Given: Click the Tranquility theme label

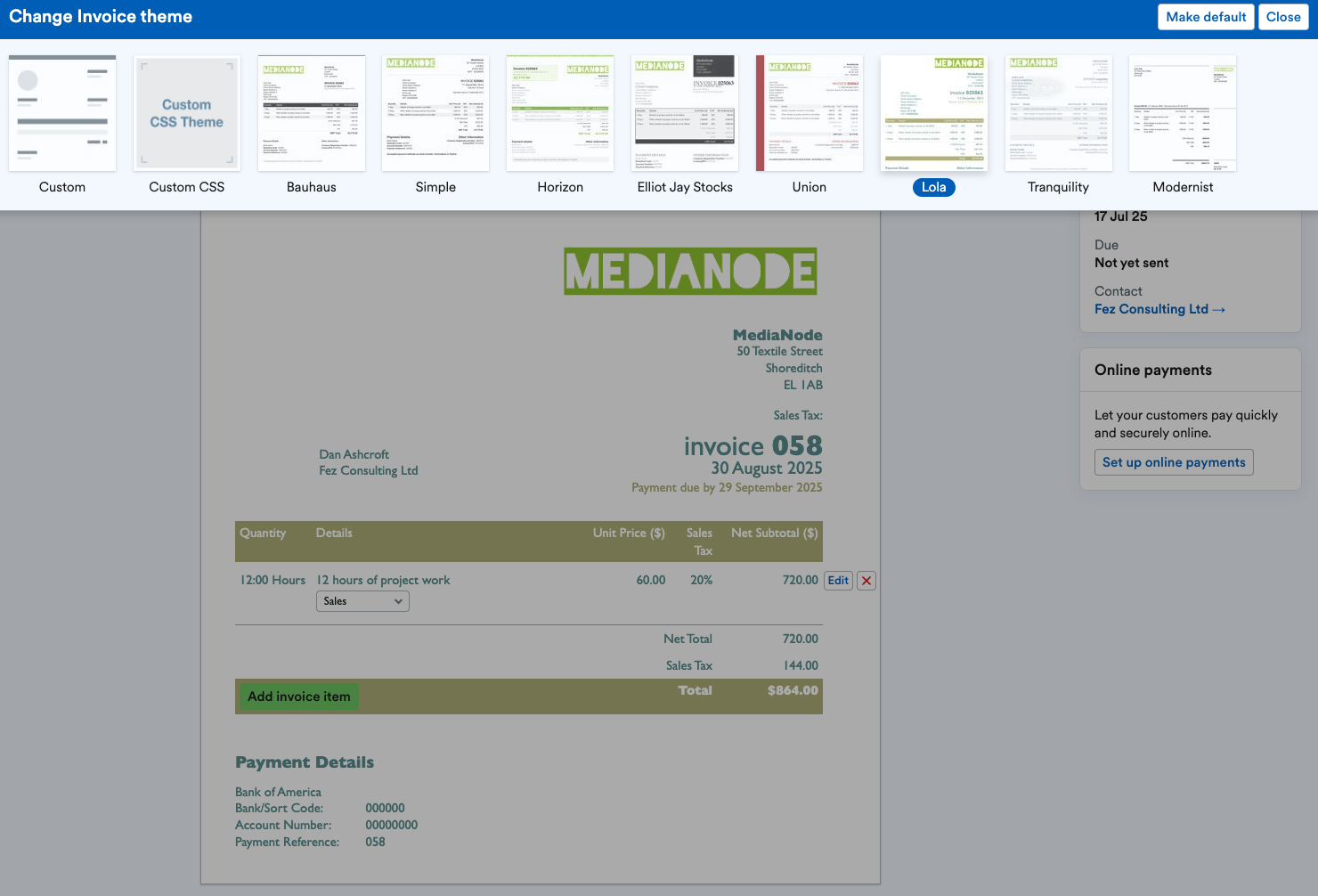Looking at the screenshot, I should click(1059, 187).
